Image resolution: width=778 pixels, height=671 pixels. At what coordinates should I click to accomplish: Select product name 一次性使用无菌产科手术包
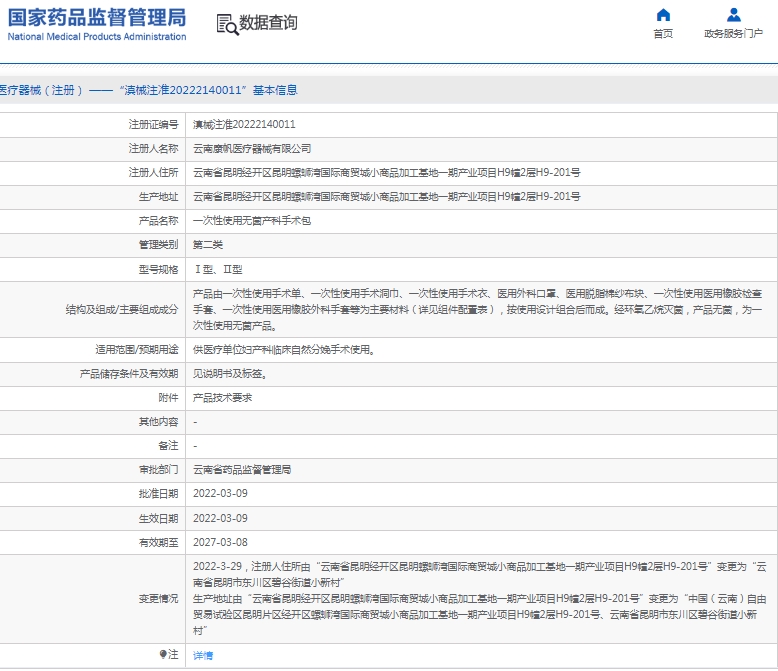point(252,220)
